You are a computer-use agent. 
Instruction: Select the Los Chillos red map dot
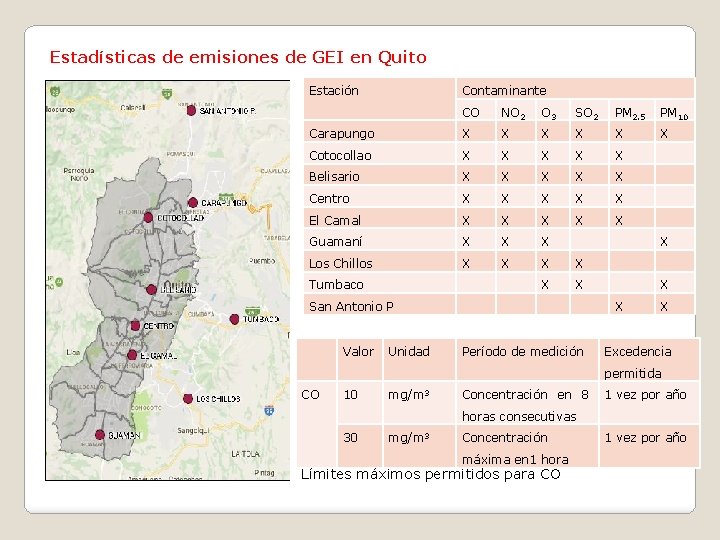point(187,399)
